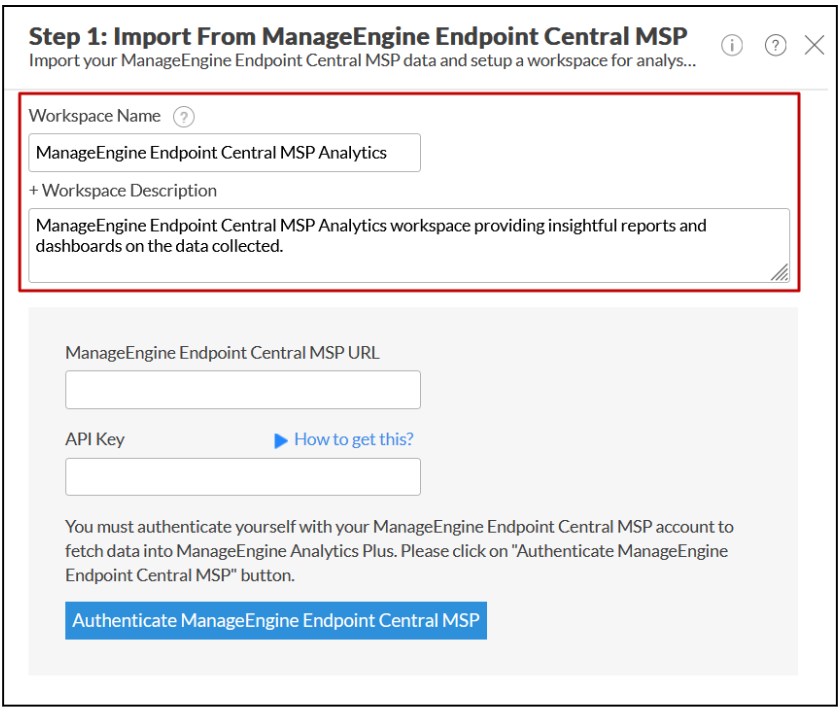840x709 pixels.
Task: Click the info icon in dialog header
Action: pos(732,46)
